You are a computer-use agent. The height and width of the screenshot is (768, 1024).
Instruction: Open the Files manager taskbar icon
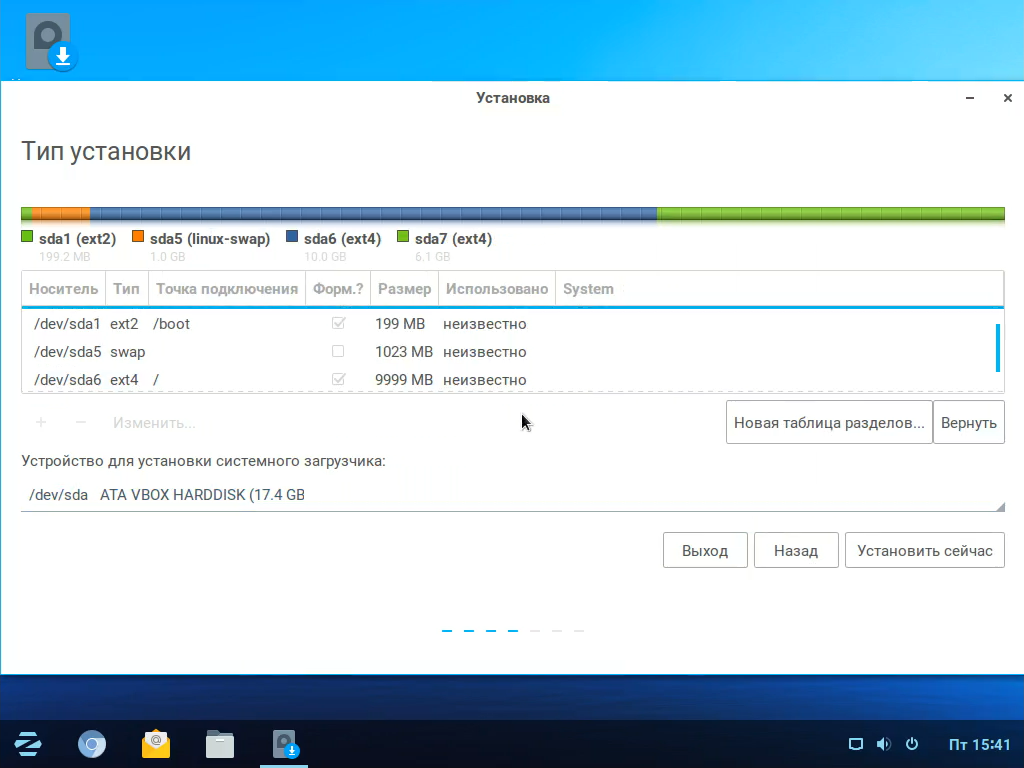pyautogui.click(x=220, y=744)
